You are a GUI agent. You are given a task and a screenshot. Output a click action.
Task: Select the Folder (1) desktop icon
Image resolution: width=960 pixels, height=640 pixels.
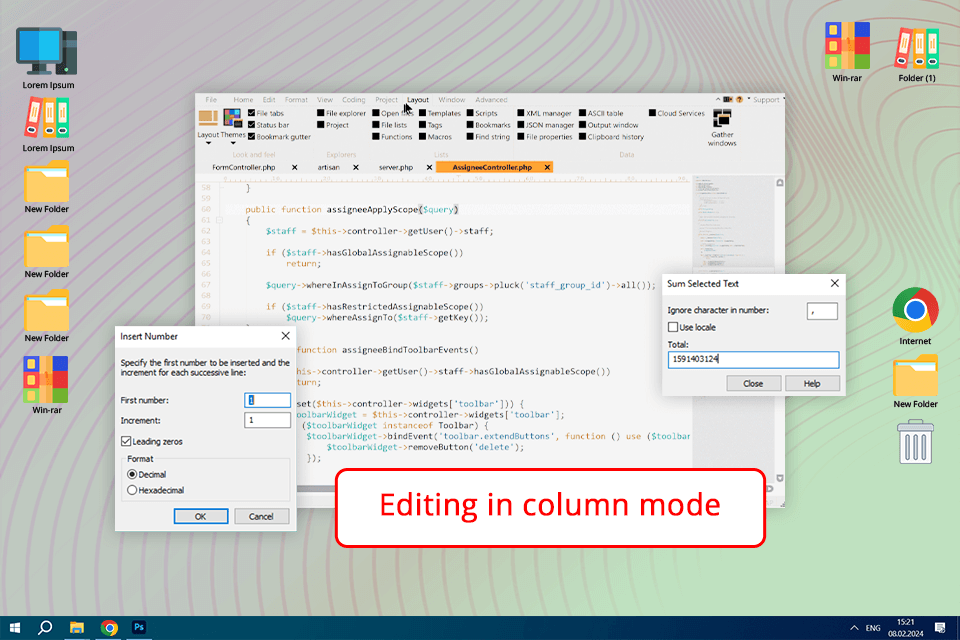[x=917, y=47]
